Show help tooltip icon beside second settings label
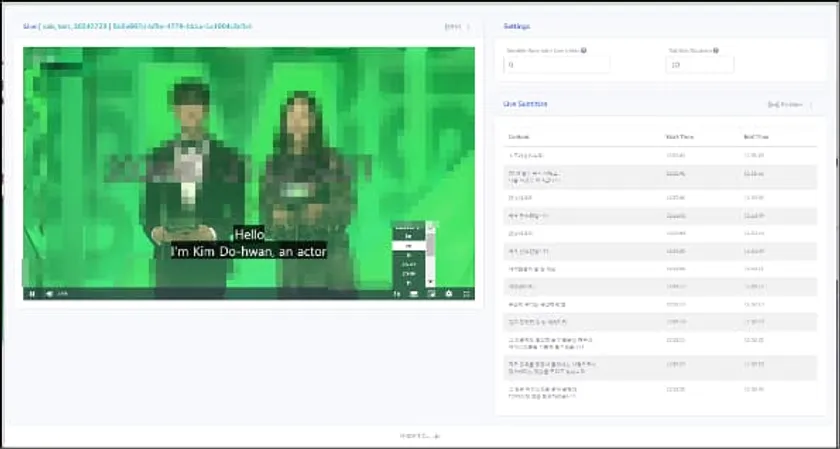The width and height of the screenshot is (840, 449). point(716,50)
